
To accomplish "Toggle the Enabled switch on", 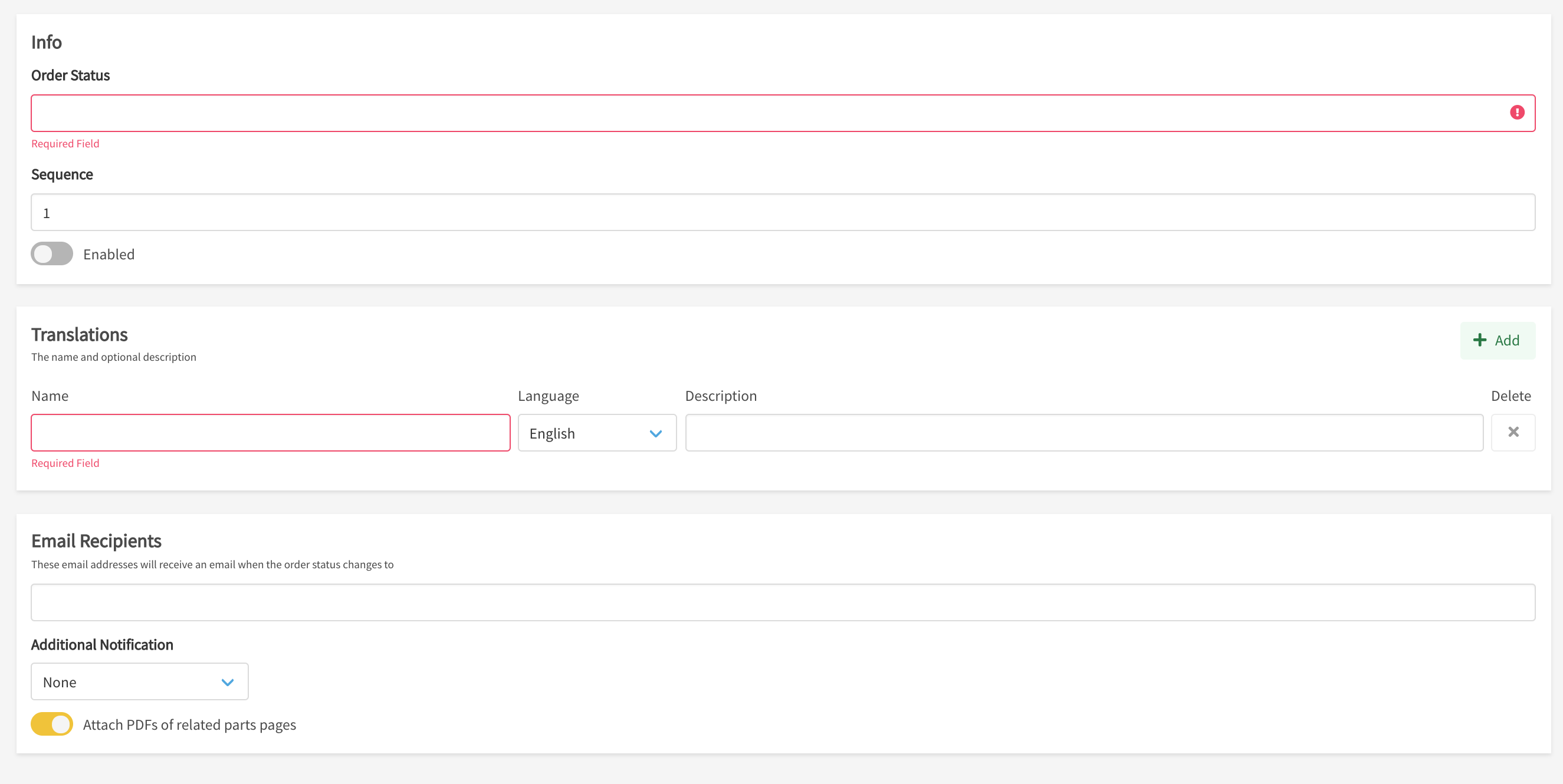I will point(52,254).
